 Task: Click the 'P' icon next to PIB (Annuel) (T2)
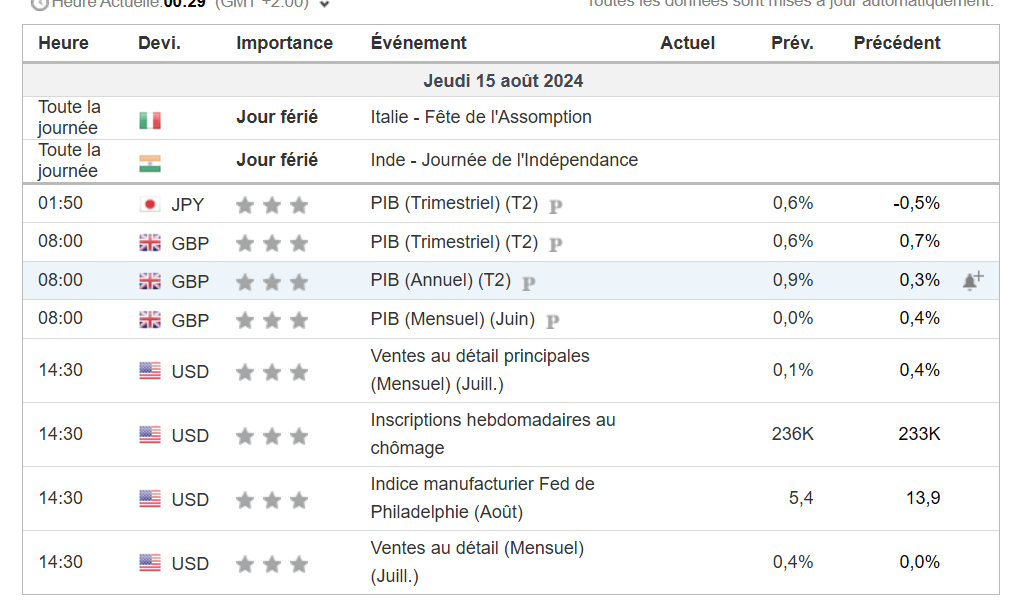pyautogui.click(x=529, y=283)
